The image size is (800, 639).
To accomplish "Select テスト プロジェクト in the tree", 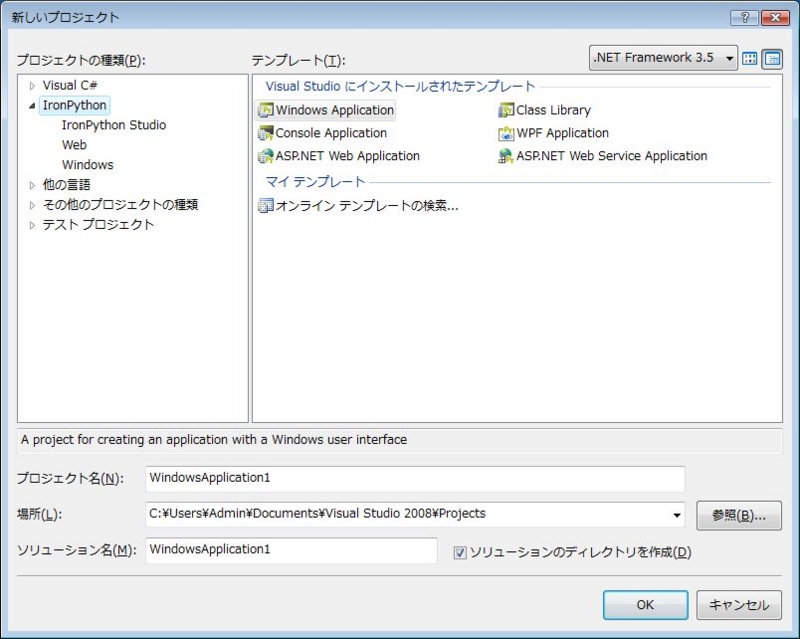I will [x=98, y=225].
